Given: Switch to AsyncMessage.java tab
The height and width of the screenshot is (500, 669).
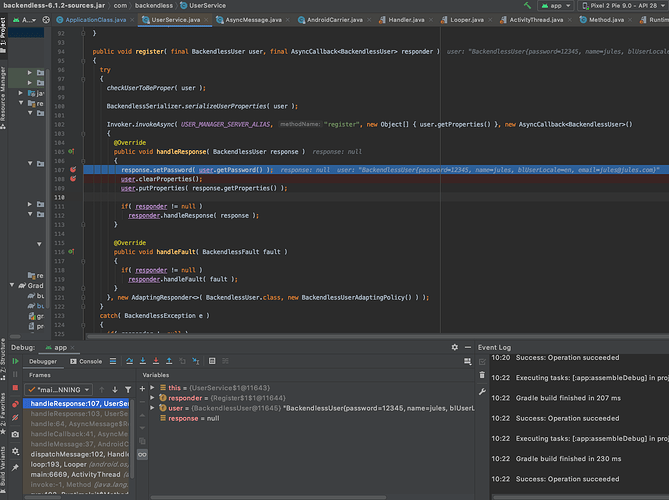Looking at the screenshot, I should [x=253, y=20].
